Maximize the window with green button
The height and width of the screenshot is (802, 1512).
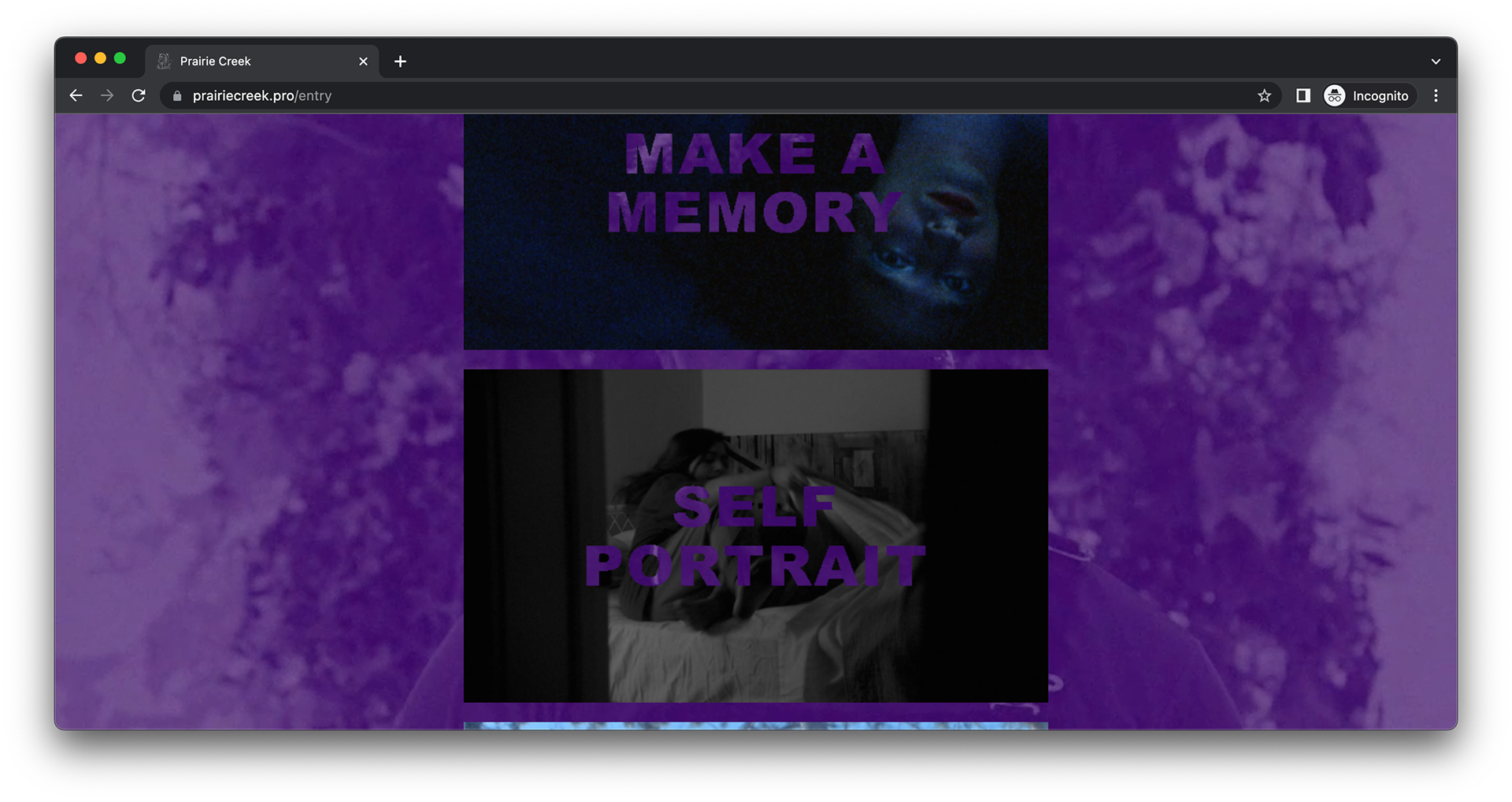point(120,58)
